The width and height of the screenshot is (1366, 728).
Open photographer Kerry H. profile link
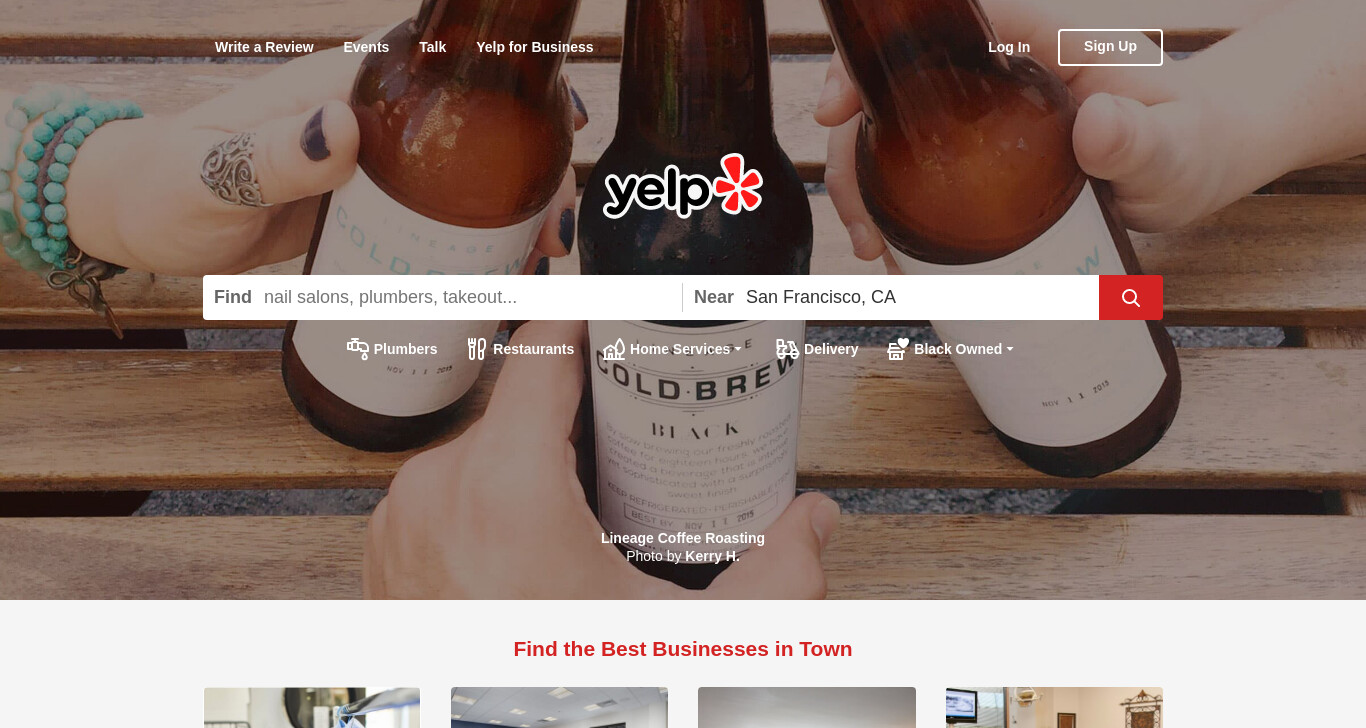(712, 556)
